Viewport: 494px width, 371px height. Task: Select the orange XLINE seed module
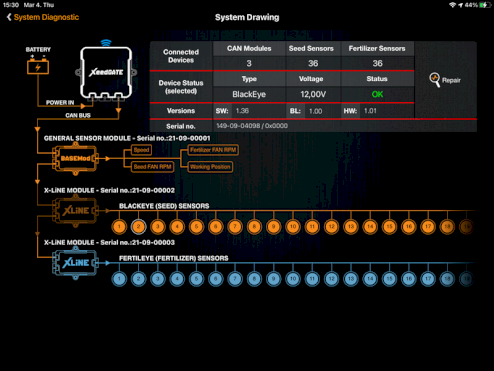pos(75,211)
